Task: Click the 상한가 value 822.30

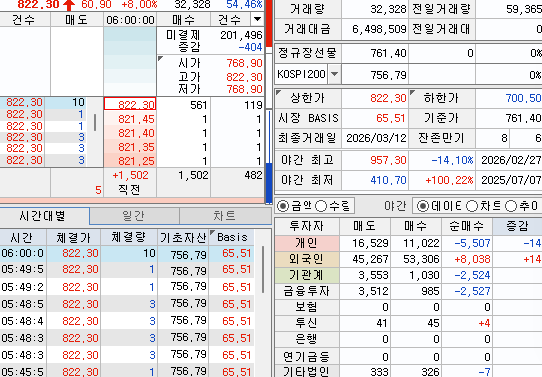Action: pos(388,98)
